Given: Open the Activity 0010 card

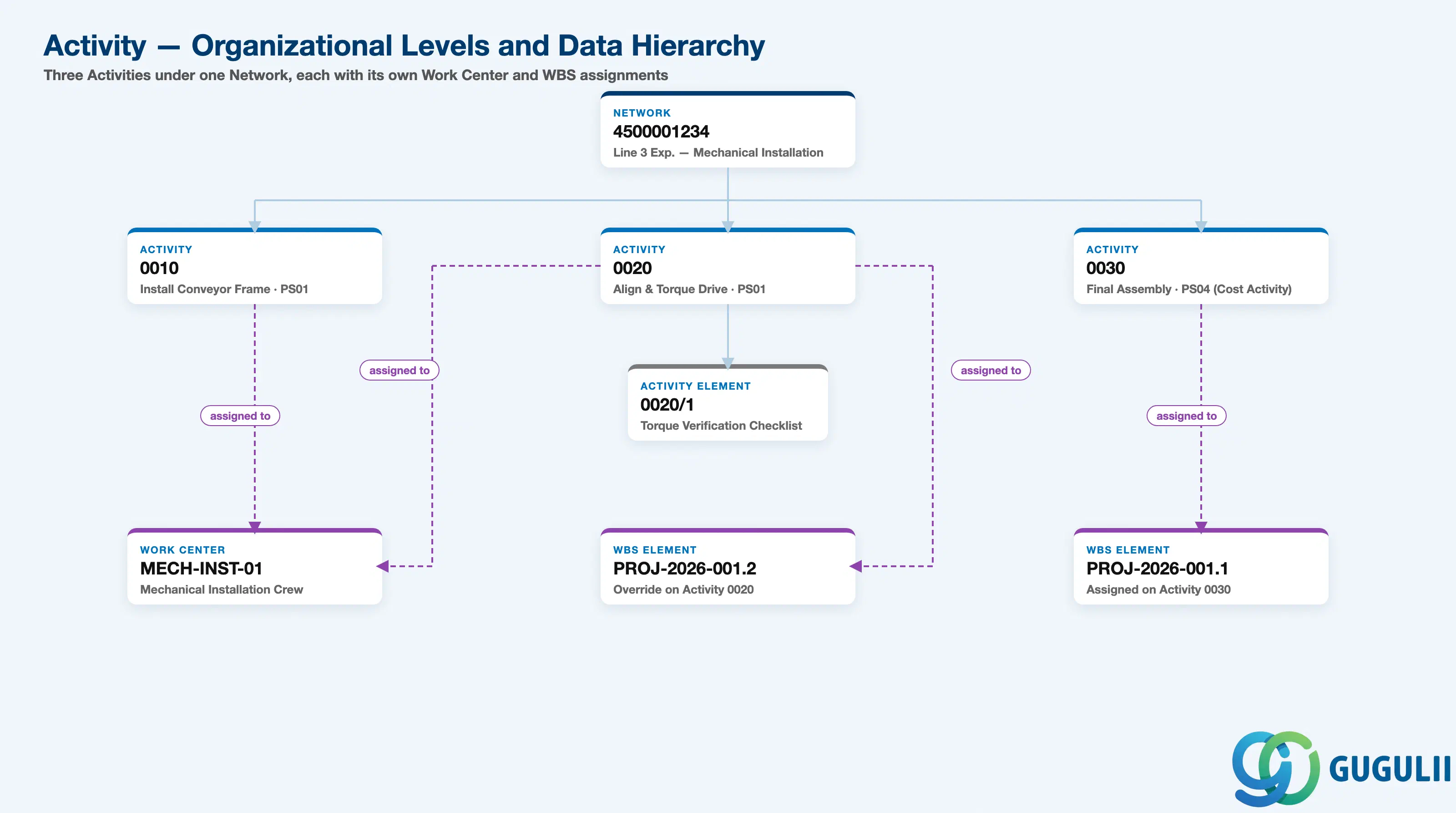Looking at the screenshot, I should pos(254,266).
